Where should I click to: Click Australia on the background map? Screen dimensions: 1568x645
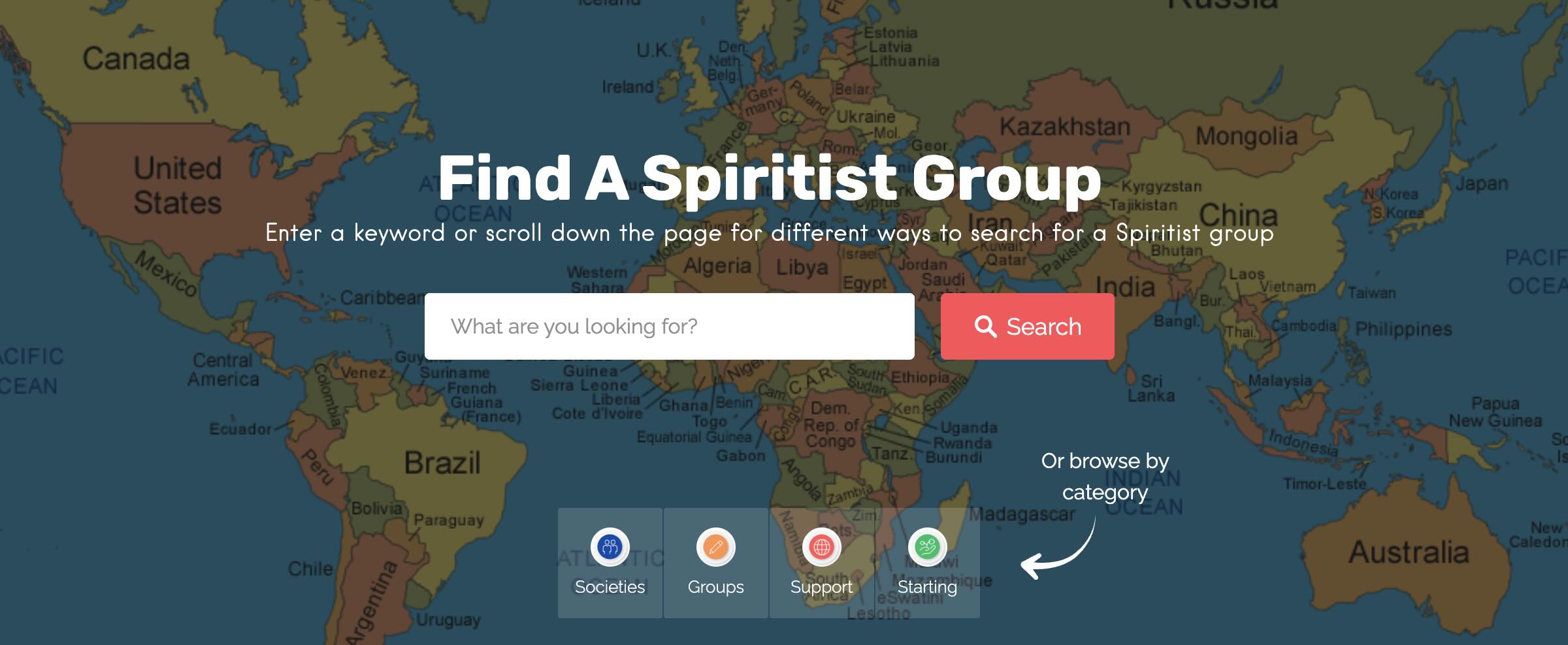1409,552
